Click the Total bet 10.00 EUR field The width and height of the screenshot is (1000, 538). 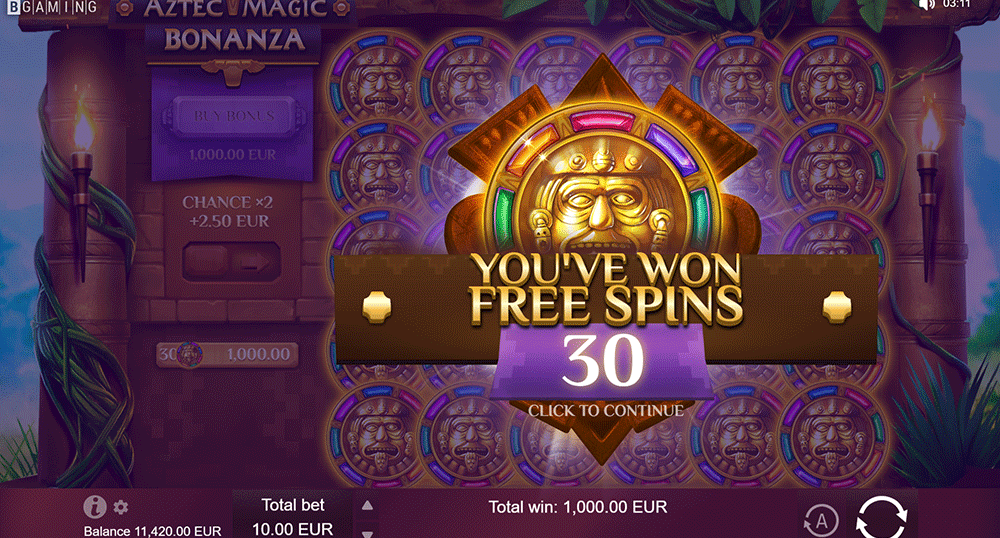point(293,516)
